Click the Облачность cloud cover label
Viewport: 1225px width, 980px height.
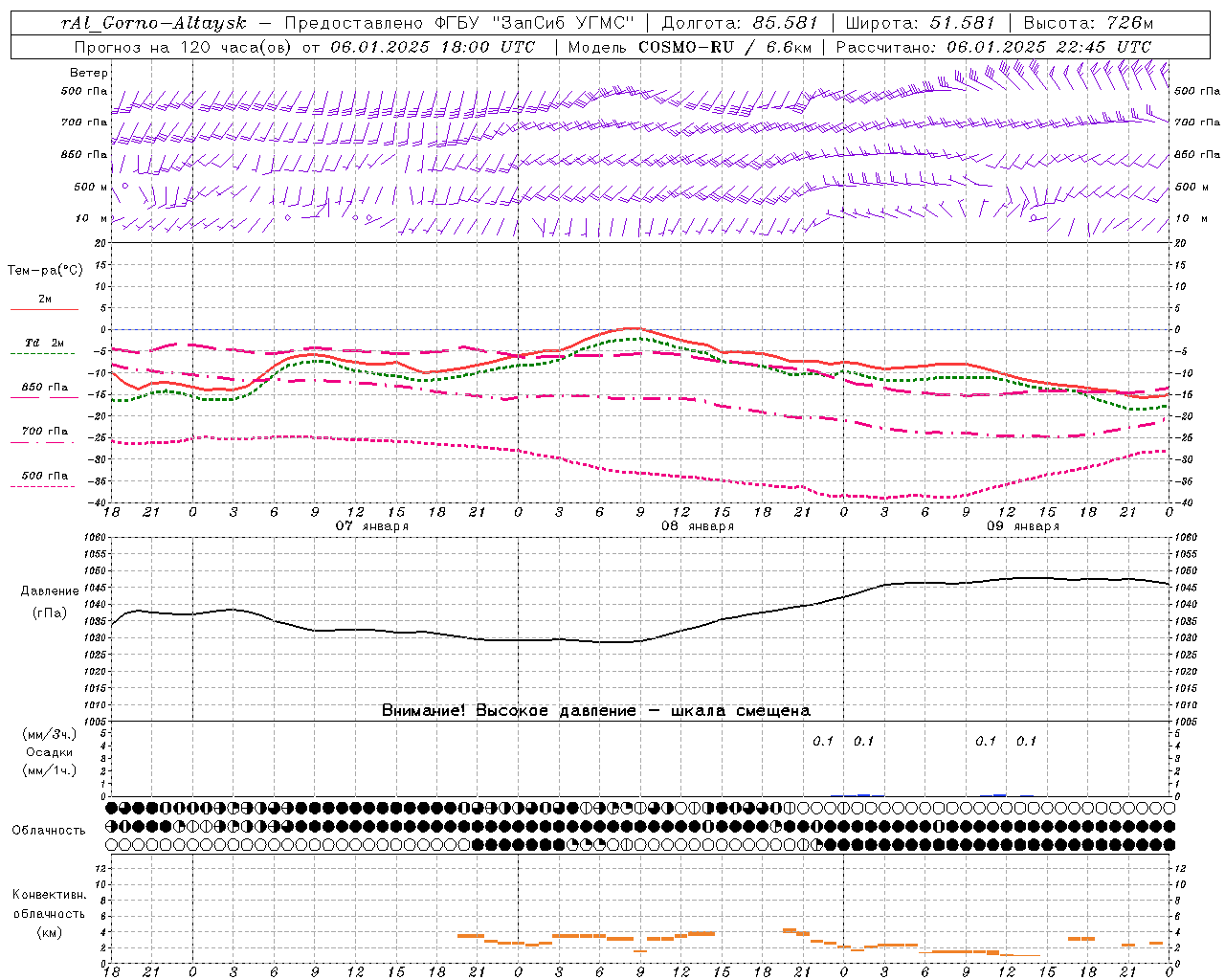[48, 830]
